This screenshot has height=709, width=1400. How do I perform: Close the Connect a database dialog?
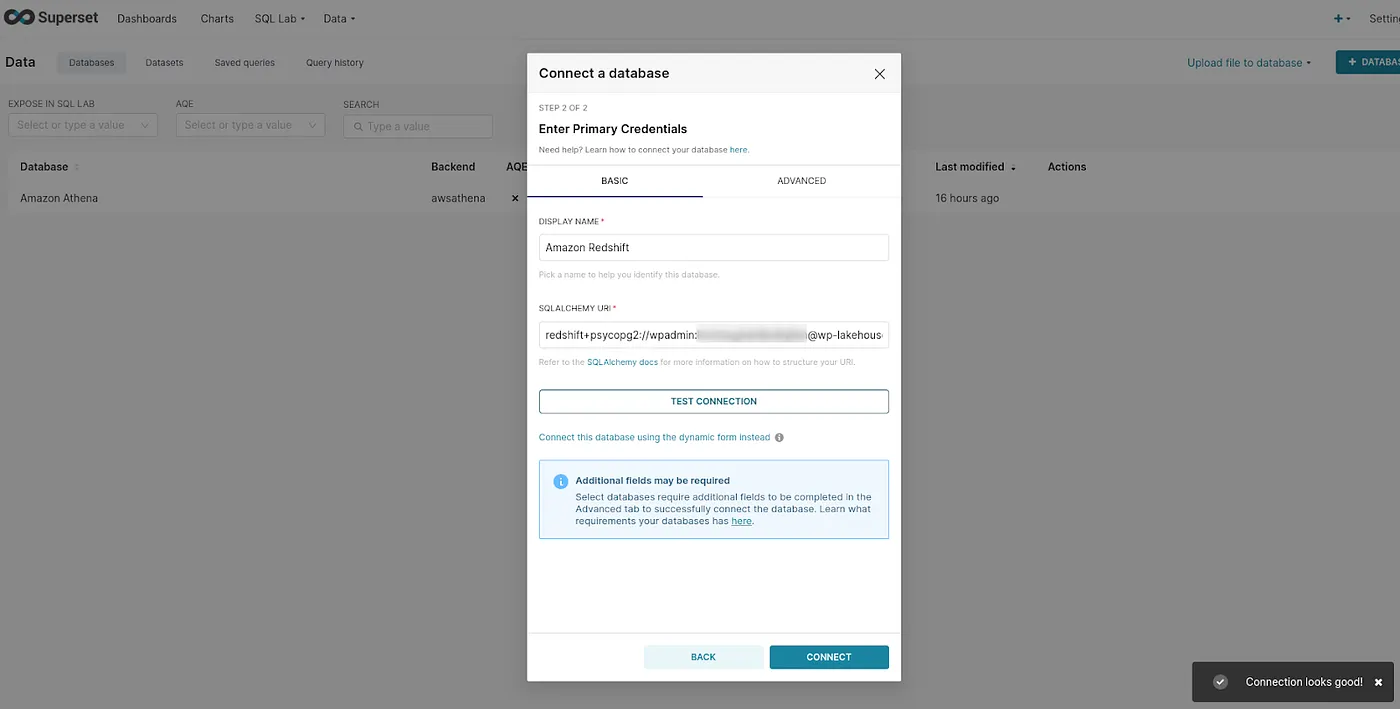[880, 74]
